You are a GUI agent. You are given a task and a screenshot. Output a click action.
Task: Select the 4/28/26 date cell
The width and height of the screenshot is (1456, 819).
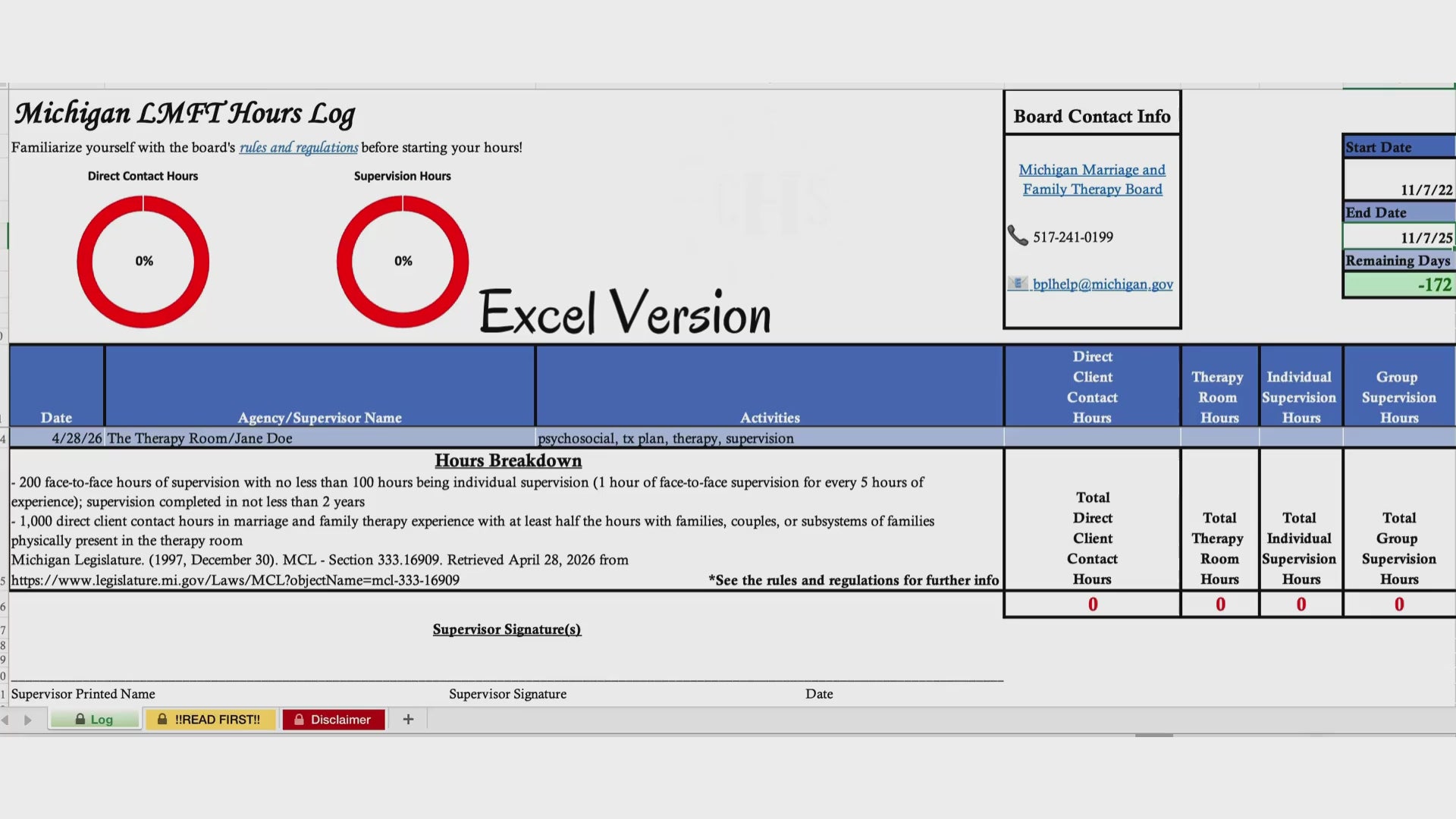click(x=57, y=438)
